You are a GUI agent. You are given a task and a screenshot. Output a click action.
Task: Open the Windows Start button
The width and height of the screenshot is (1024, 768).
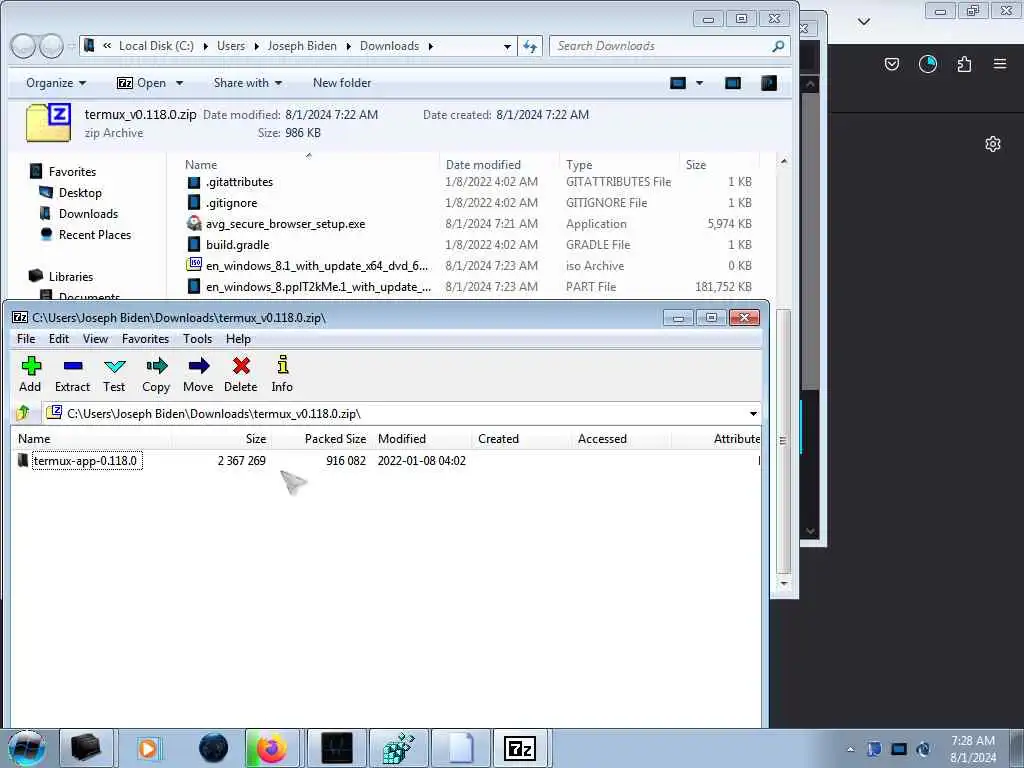pos(27,748)
